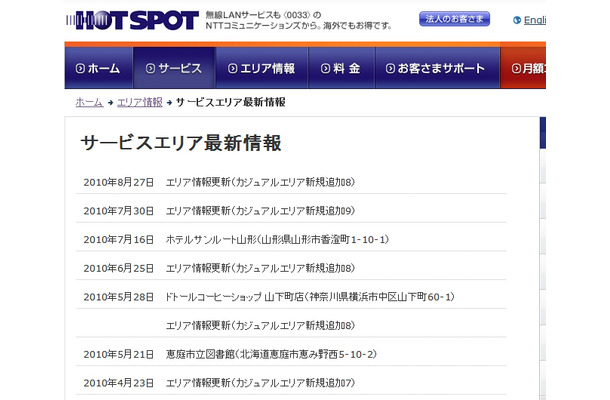Click the サービスエリア最新情報 page heading
Screen dimensions: 610x400
181,143
